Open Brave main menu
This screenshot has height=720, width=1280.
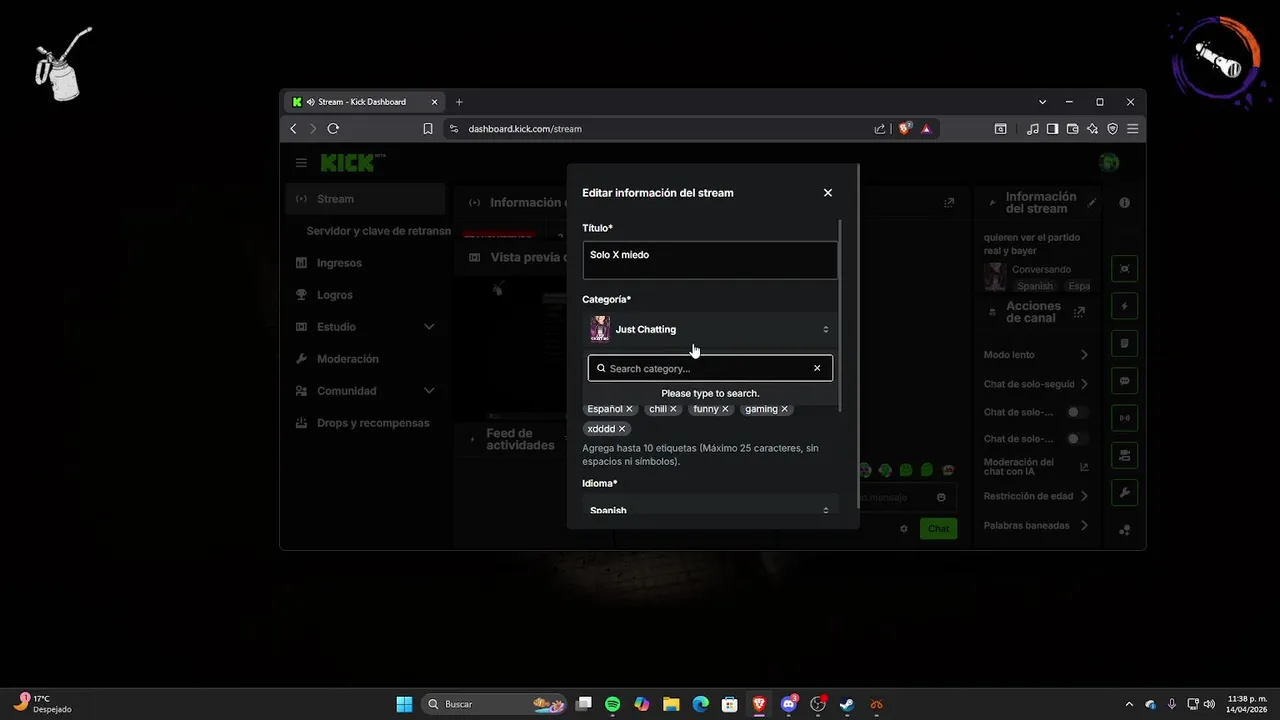pyautogui.click(x=1132, y=128)
